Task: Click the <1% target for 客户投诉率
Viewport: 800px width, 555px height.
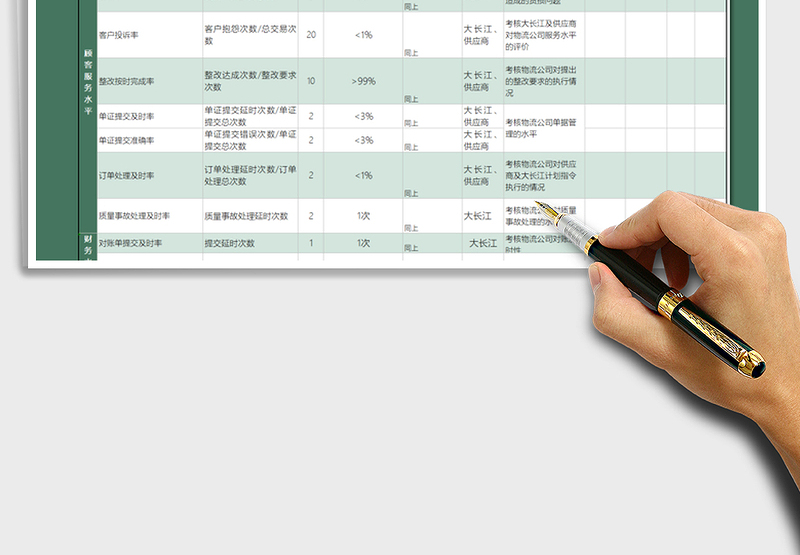Action: [363, 35]
